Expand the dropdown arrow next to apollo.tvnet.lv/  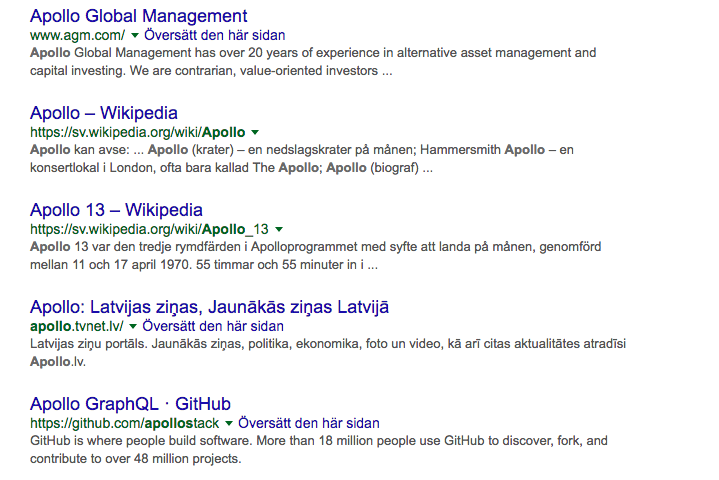point(133,326)
